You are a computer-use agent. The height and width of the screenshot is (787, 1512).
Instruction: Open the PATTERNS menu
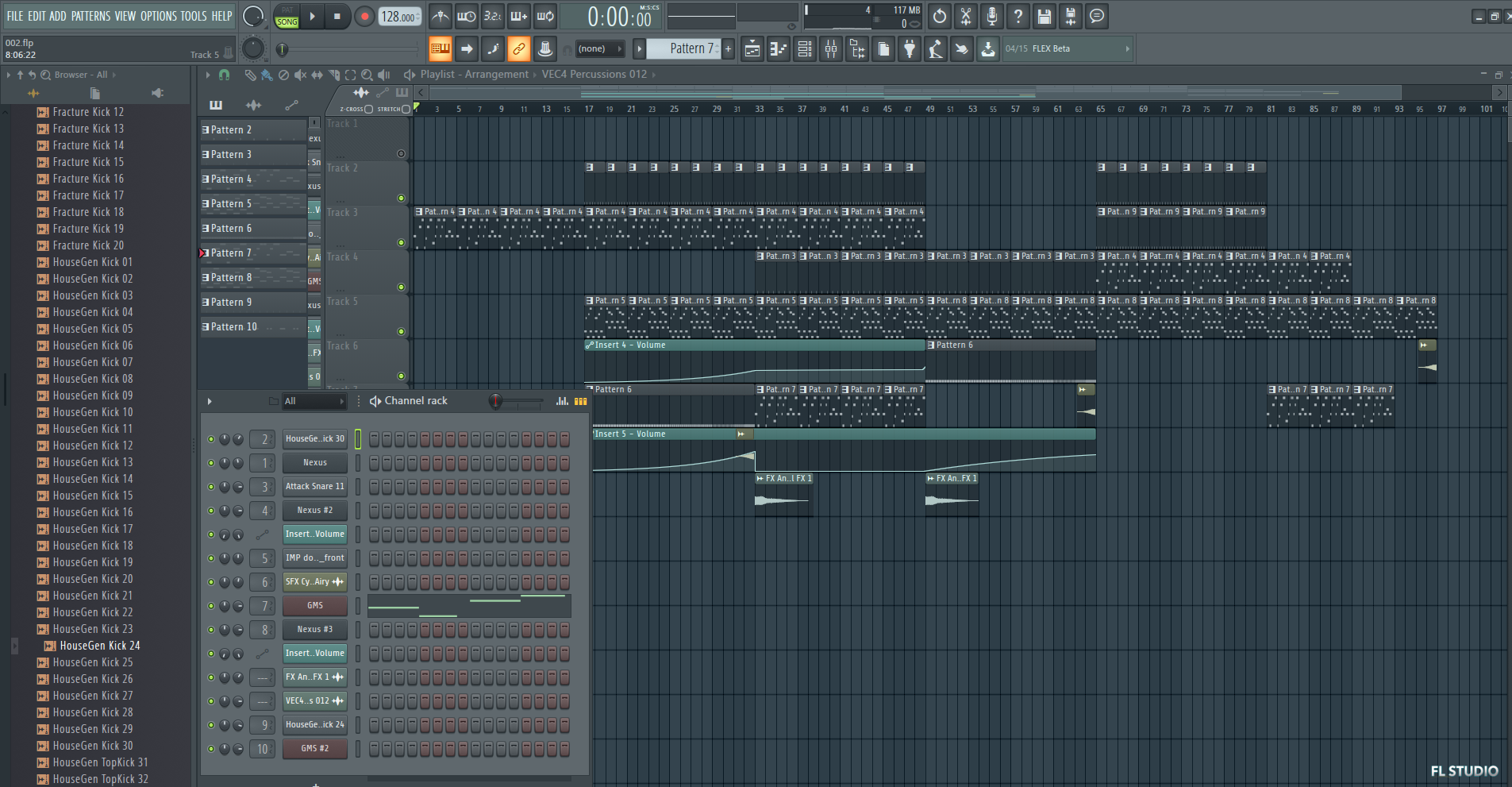click(x=90, y=16)
